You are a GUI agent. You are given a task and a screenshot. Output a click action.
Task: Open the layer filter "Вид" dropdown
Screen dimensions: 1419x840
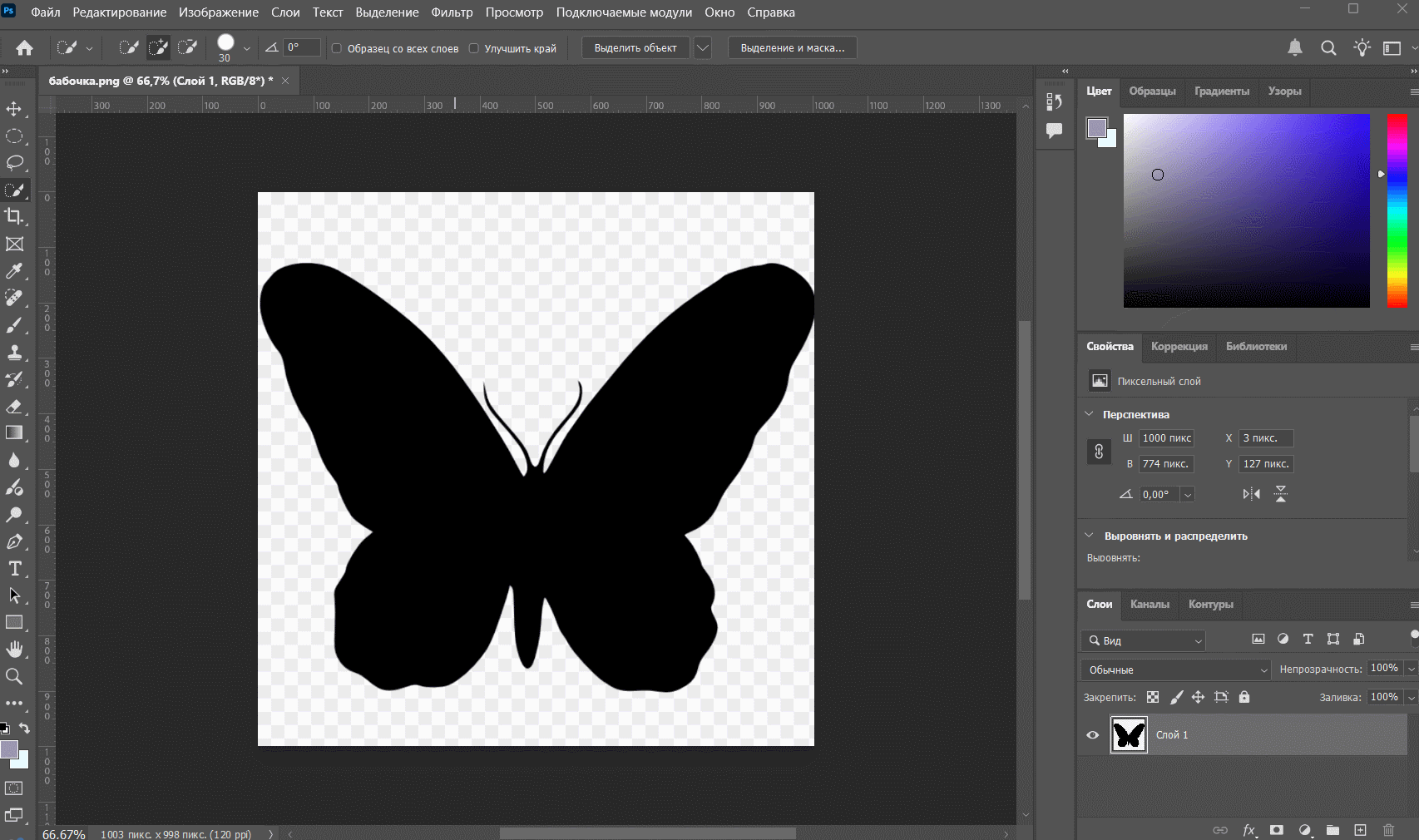click(x=1143, y=640)
